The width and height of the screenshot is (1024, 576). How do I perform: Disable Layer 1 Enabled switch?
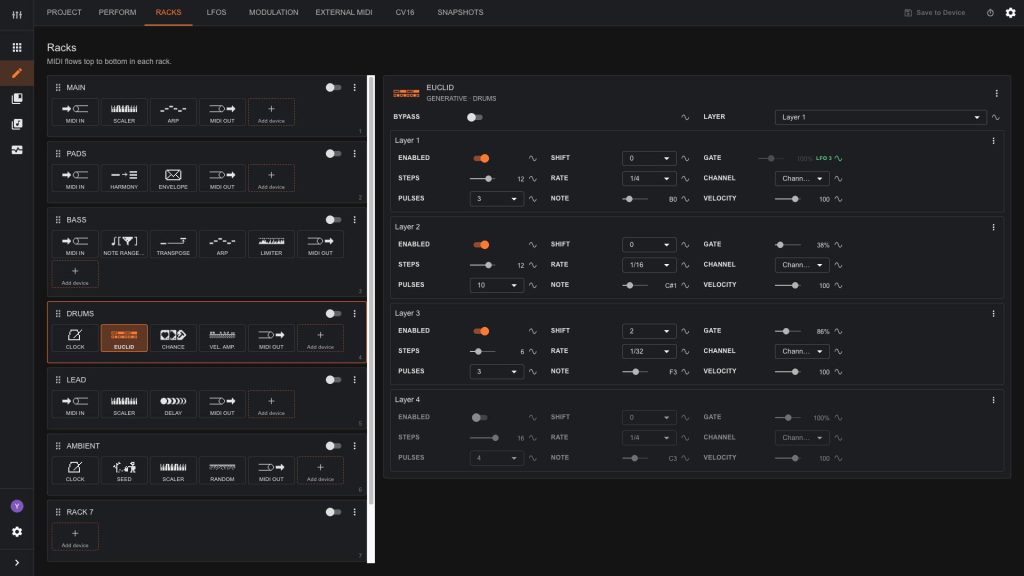tap(481, 158)
